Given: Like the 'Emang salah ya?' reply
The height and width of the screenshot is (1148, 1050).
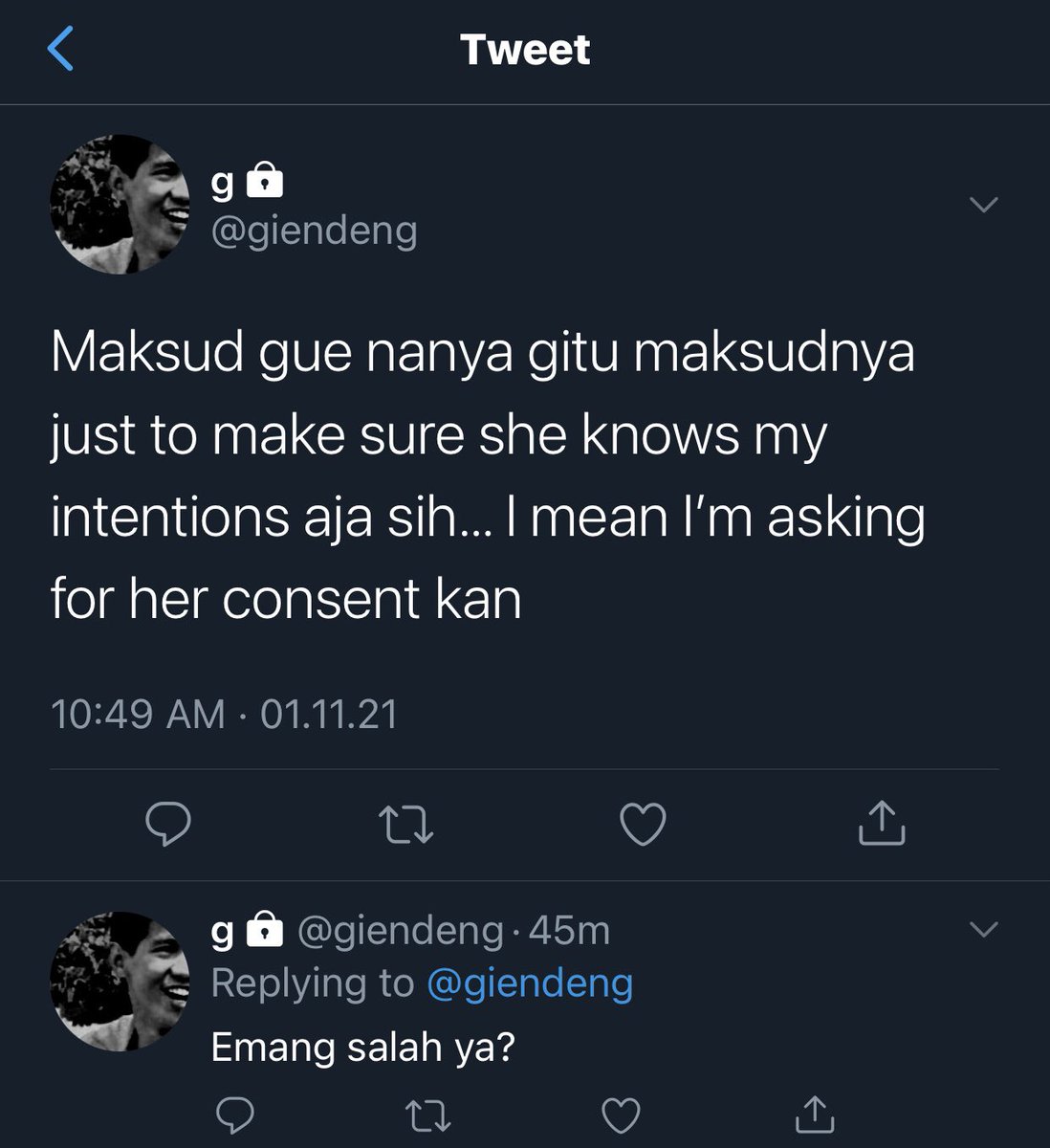Looking at the screenshot, I should pos(620,1115).
